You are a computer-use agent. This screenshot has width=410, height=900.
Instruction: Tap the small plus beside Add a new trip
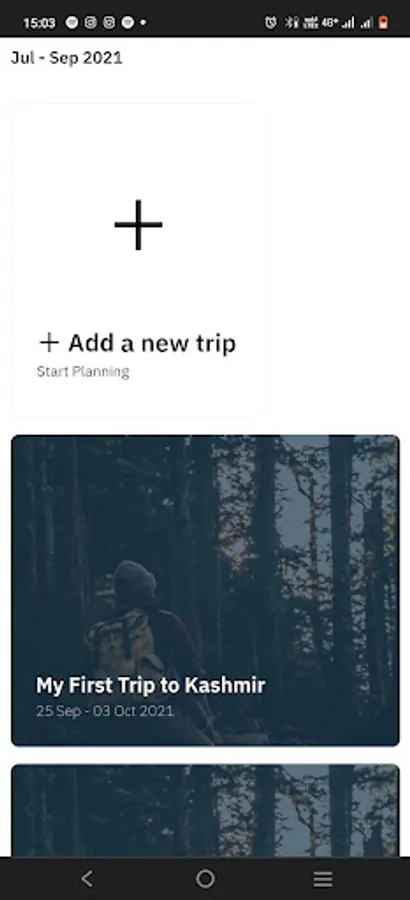[x=49, y=343]
